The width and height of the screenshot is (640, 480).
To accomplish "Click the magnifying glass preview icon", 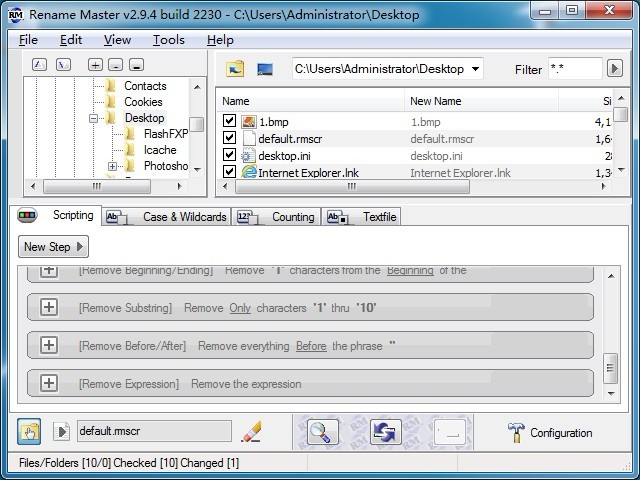I will click(321, 432).
